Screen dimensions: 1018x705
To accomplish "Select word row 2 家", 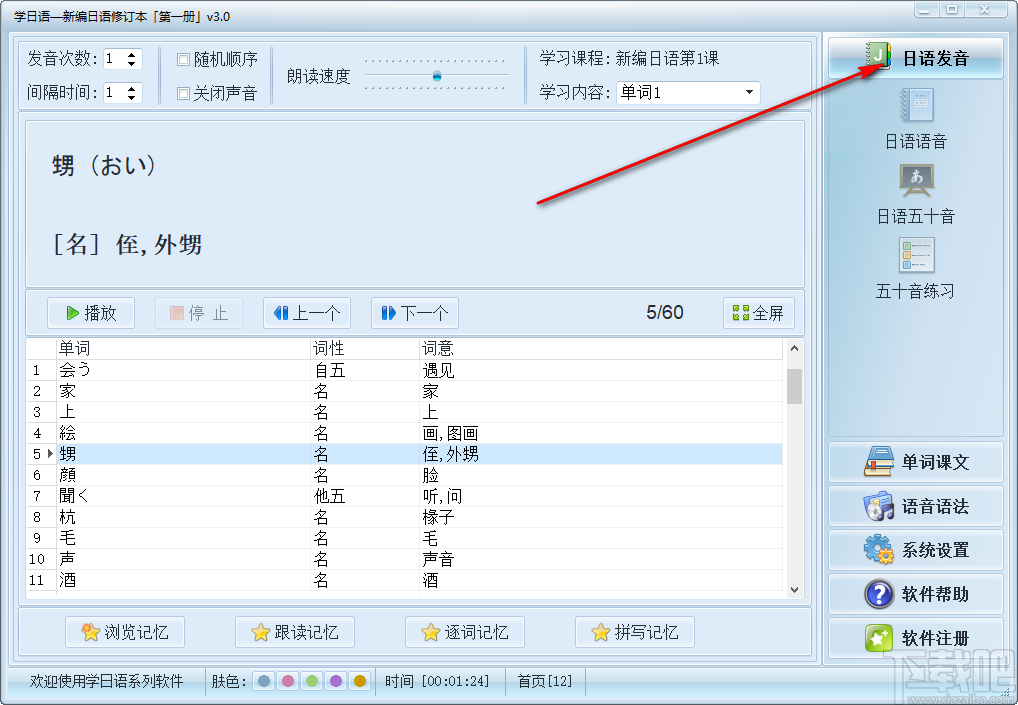I will coord(404,391).
